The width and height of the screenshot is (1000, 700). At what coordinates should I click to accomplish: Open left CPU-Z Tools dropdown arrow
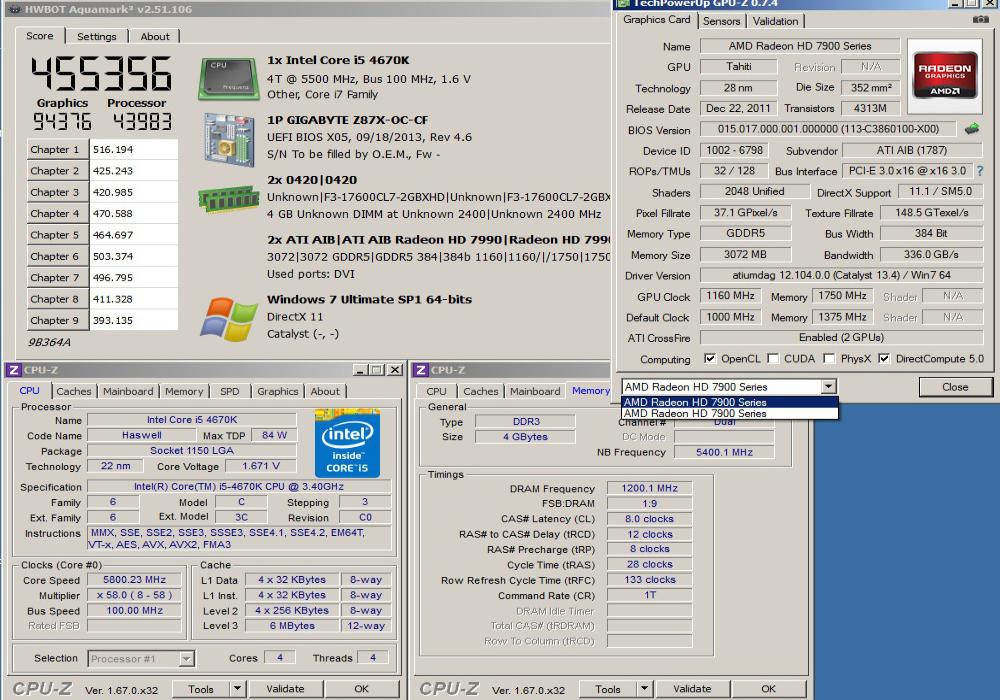click(x=237, y=689)
